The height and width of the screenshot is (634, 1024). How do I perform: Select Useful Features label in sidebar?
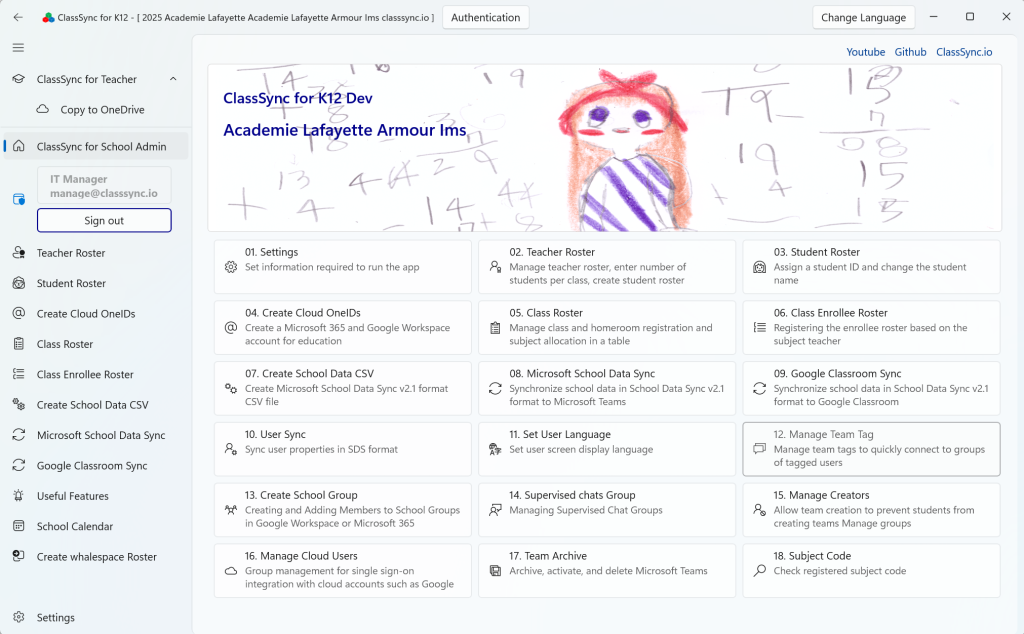72,496
